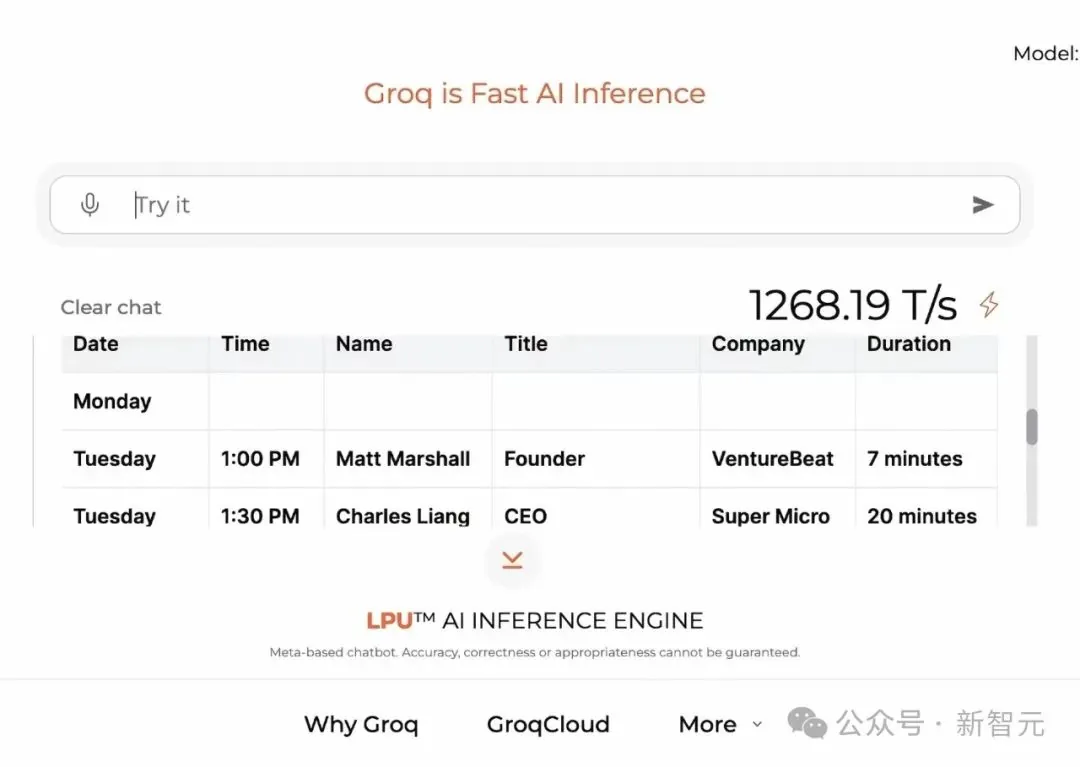Viewport: 1080px width, 767px height.
Task: Expand the More navigation menu
Action: point(708,724)
